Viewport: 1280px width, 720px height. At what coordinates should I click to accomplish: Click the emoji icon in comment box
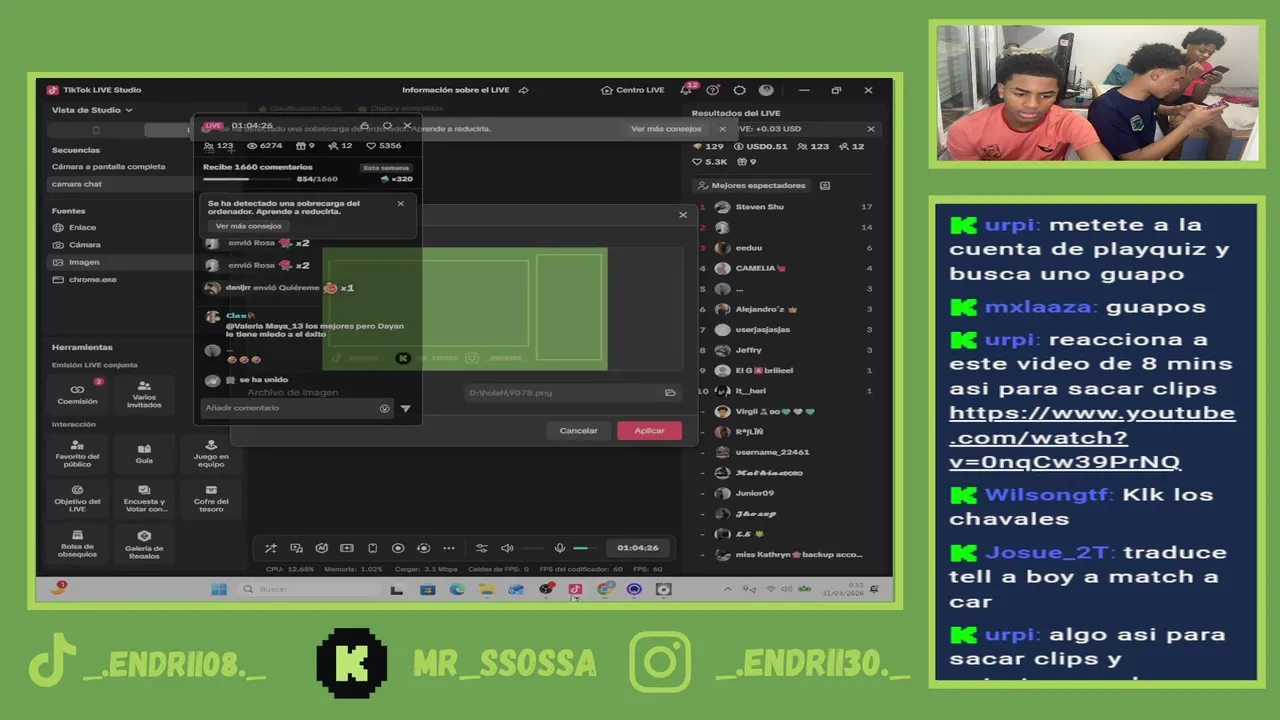point(384,408)
